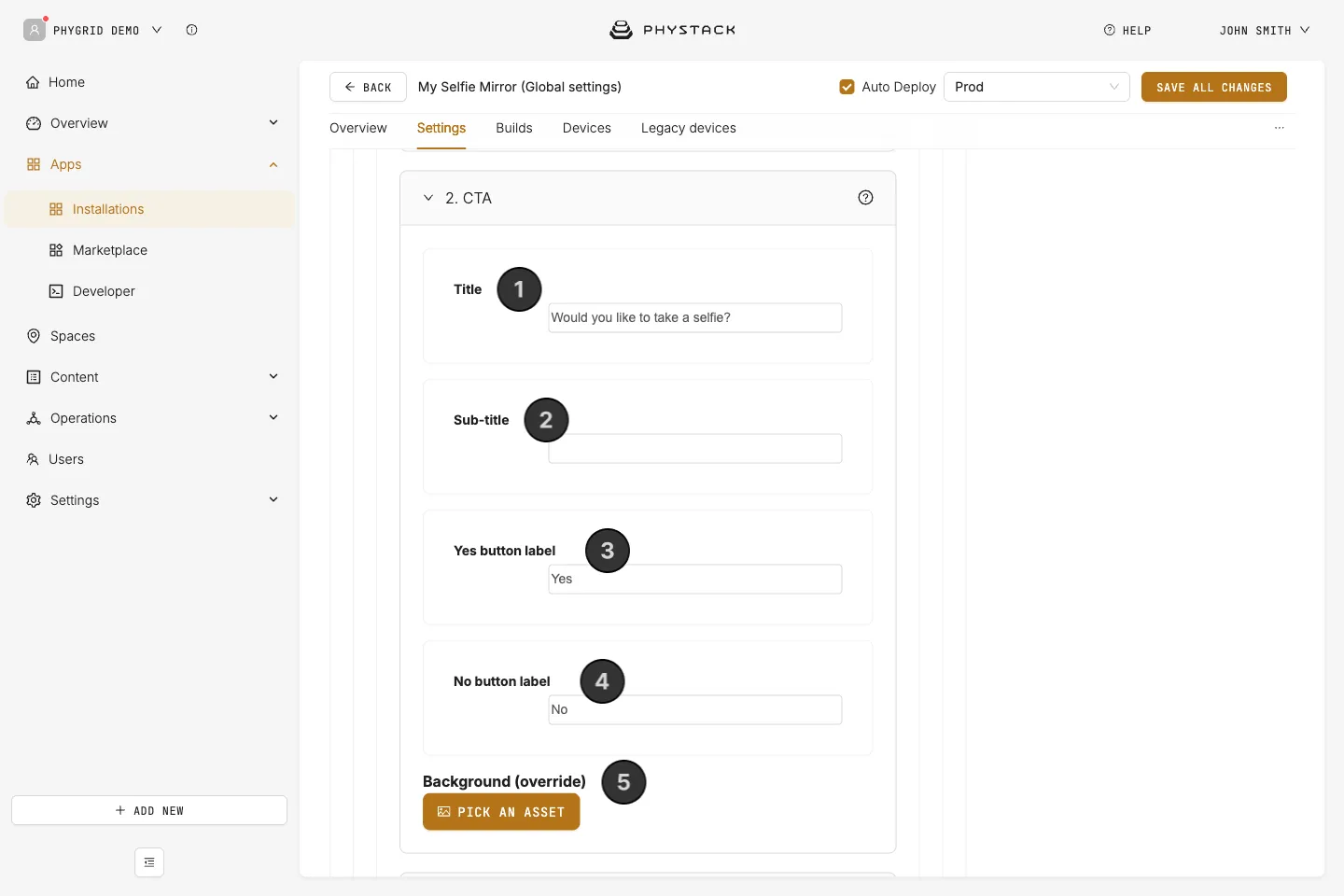Open the John Smith account dropdown
Screen dimensions: 1344x896
click(x=1265, y=30)
